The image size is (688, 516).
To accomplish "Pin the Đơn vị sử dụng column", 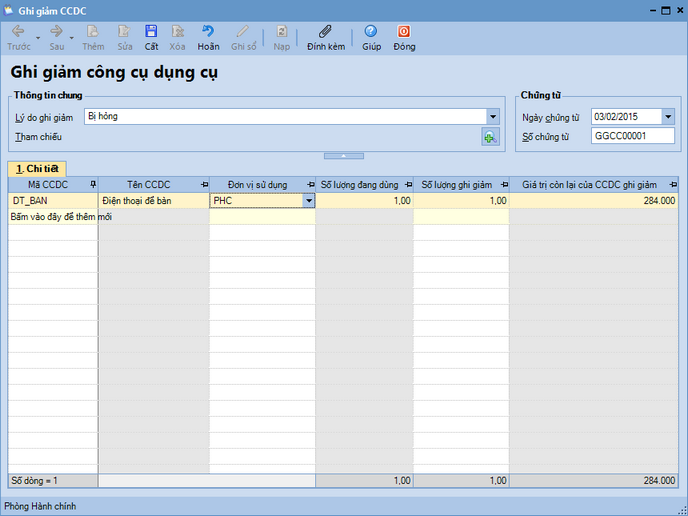I will point(311,185).
